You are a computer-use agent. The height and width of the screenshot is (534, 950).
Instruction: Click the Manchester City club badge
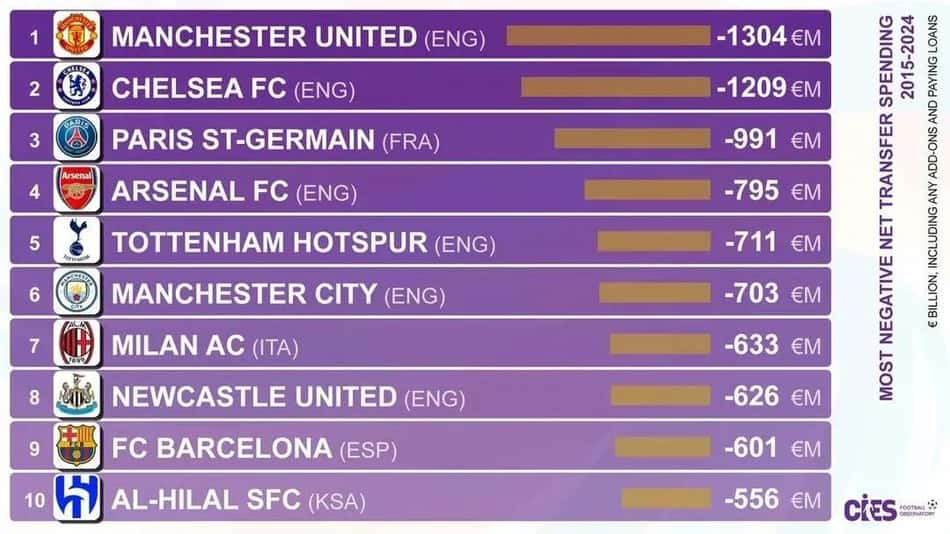pos(76,292)
